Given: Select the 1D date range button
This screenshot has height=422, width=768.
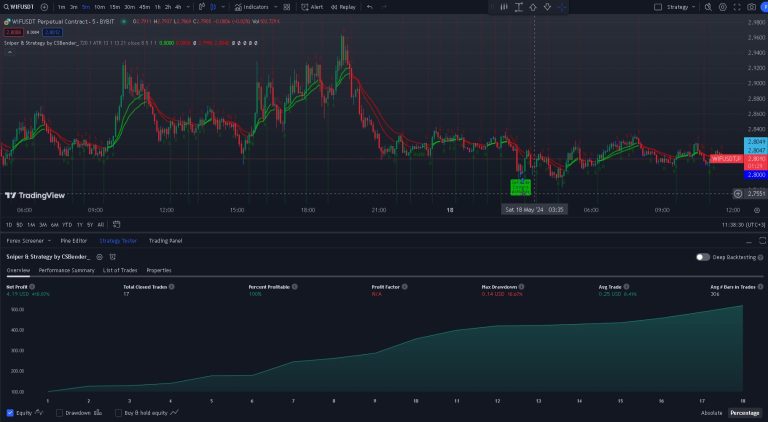Looking at the screenshot, I should 10,224.
